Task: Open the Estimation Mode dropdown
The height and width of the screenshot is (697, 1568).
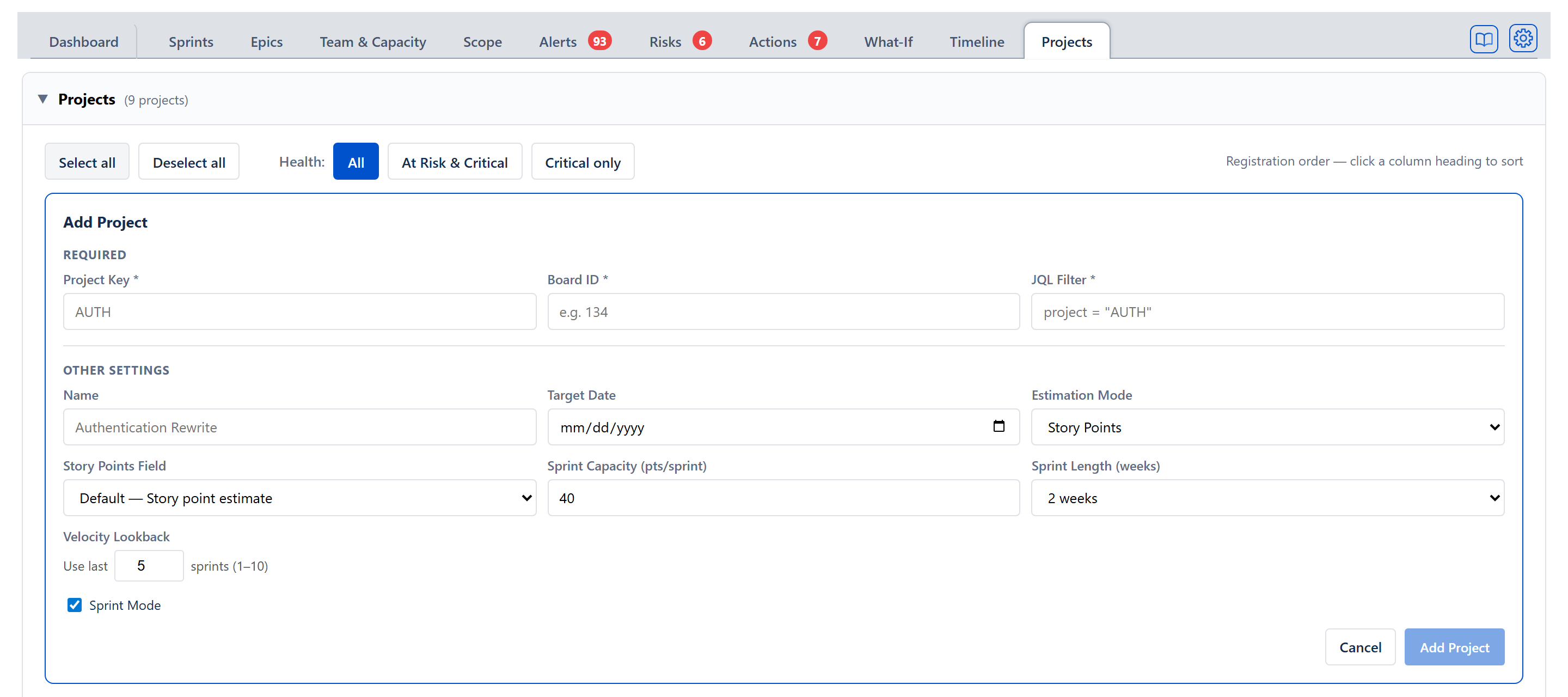Action: click(1267, 427)
